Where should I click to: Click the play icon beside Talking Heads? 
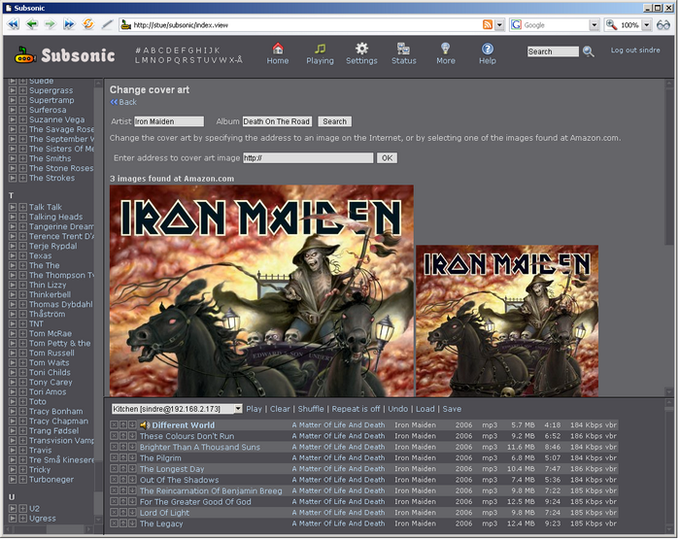tap(13, 217)
